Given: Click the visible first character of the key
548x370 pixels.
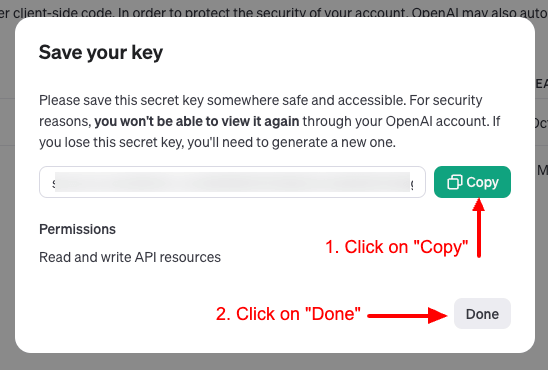Looking at the screenshot, I should click(53, 183).
